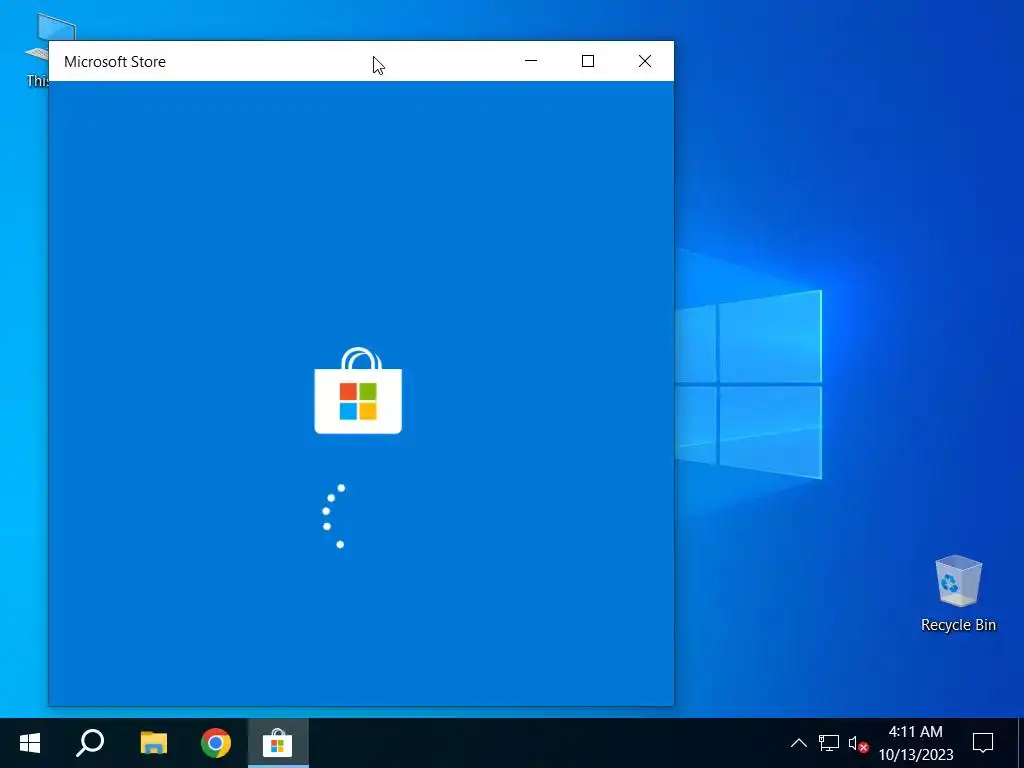
Task: Minimize the Microsoft Store window
Action: pos(531,61)
